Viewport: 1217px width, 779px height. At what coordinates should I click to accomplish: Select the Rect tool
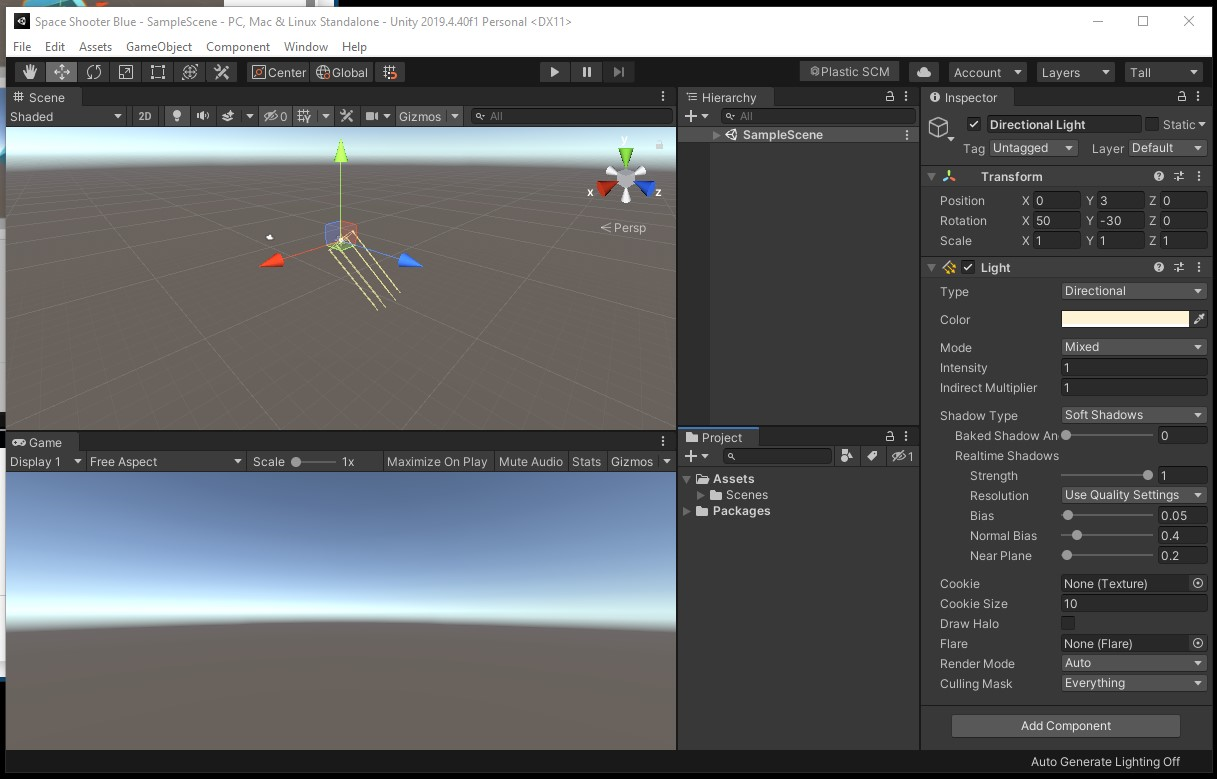click(157, 72)
